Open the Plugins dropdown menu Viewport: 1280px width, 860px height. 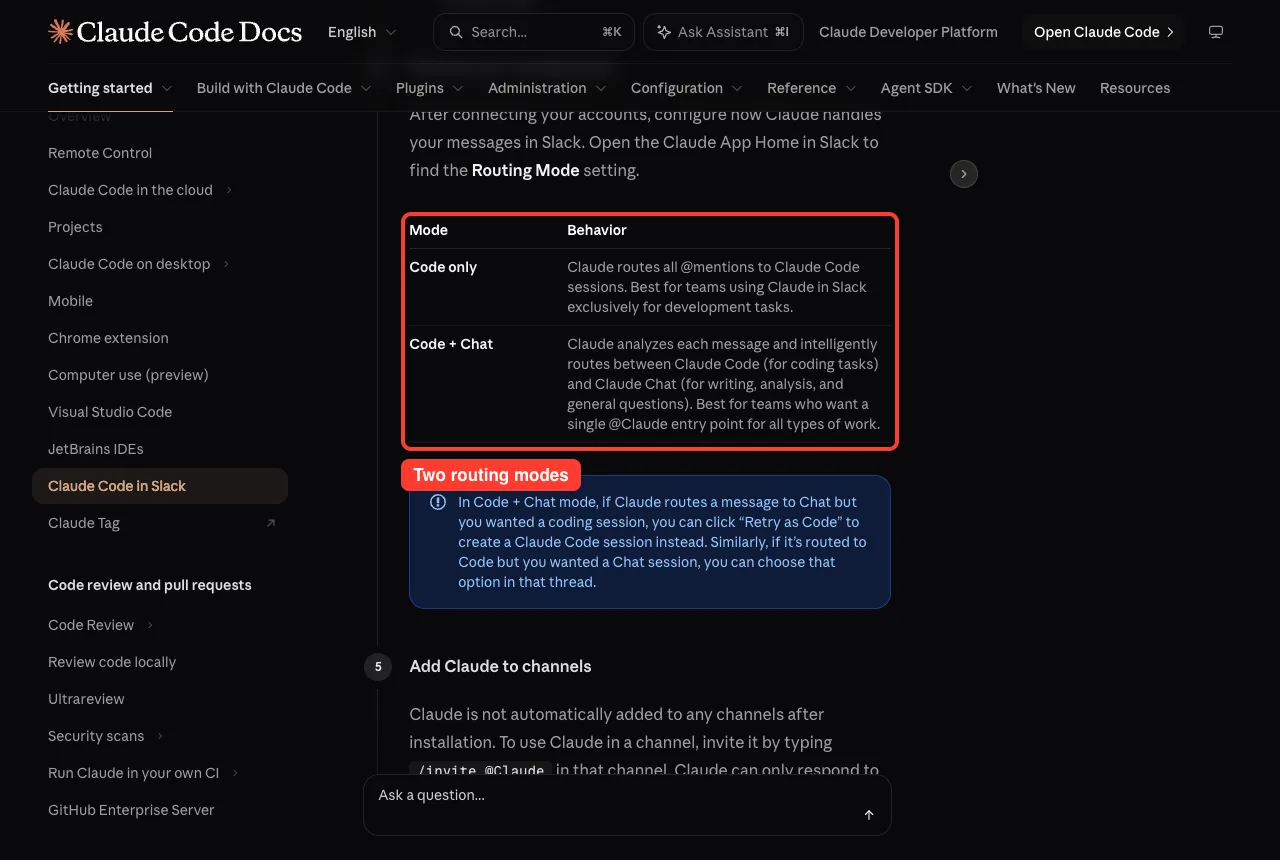pyautogui.click(x=430, y=88)
